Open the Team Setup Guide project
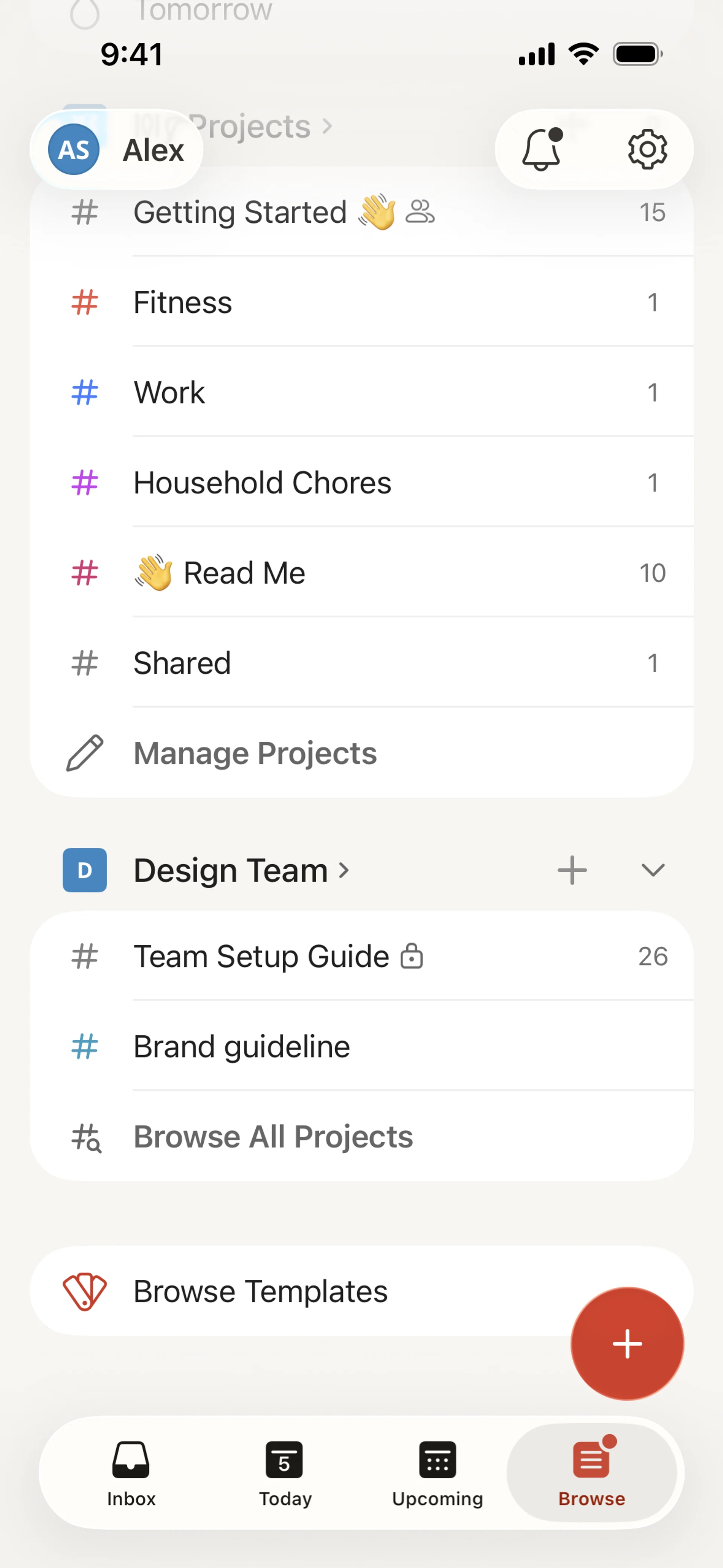This screenshot has height=1568, width=723. coord(262,956)
